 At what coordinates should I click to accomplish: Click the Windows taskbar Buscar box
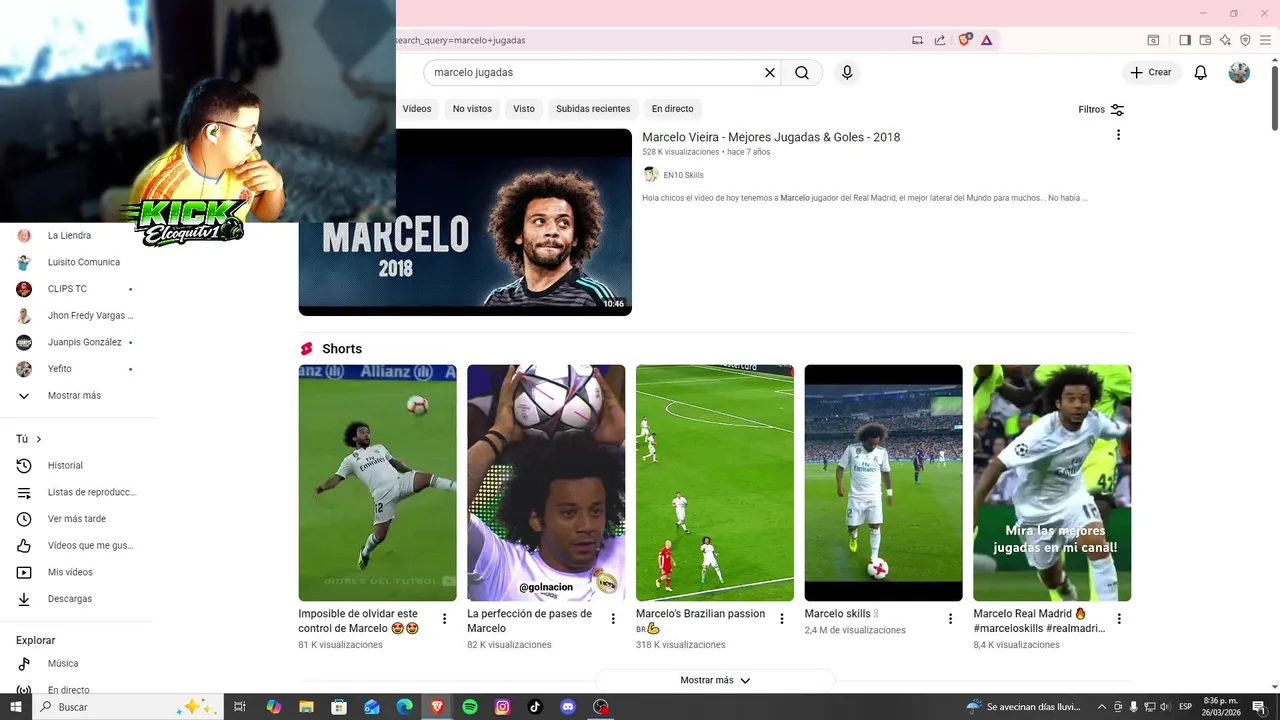129,707
